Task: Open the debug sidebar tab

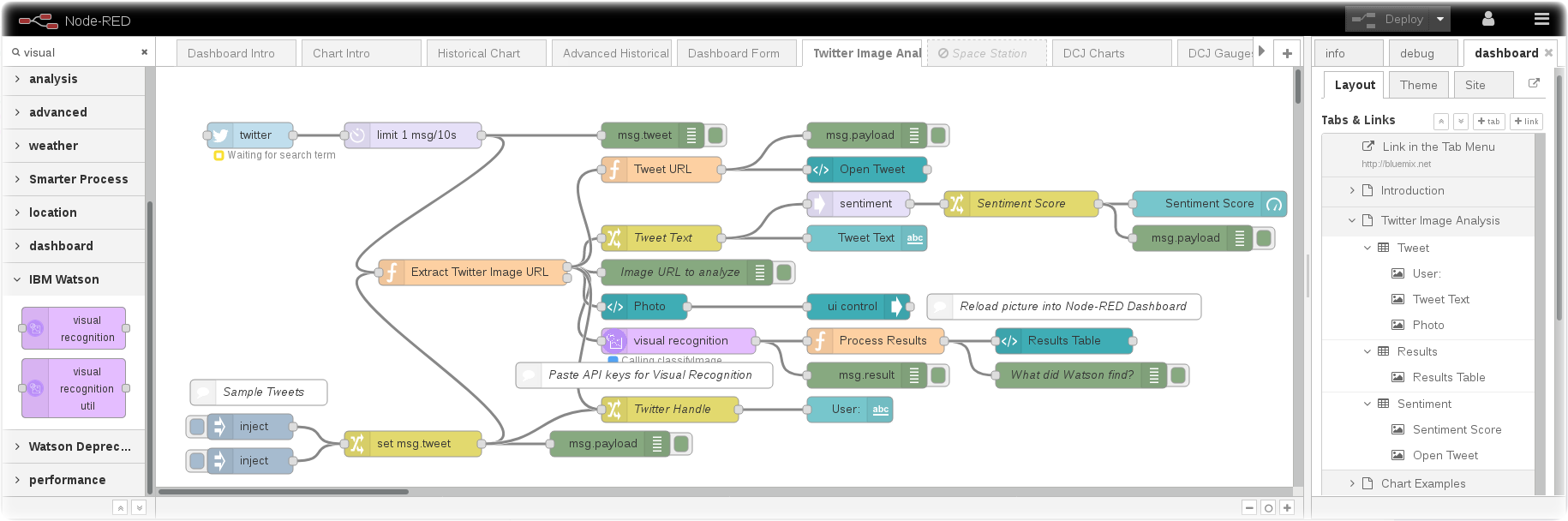Action: click(1417, 53)
